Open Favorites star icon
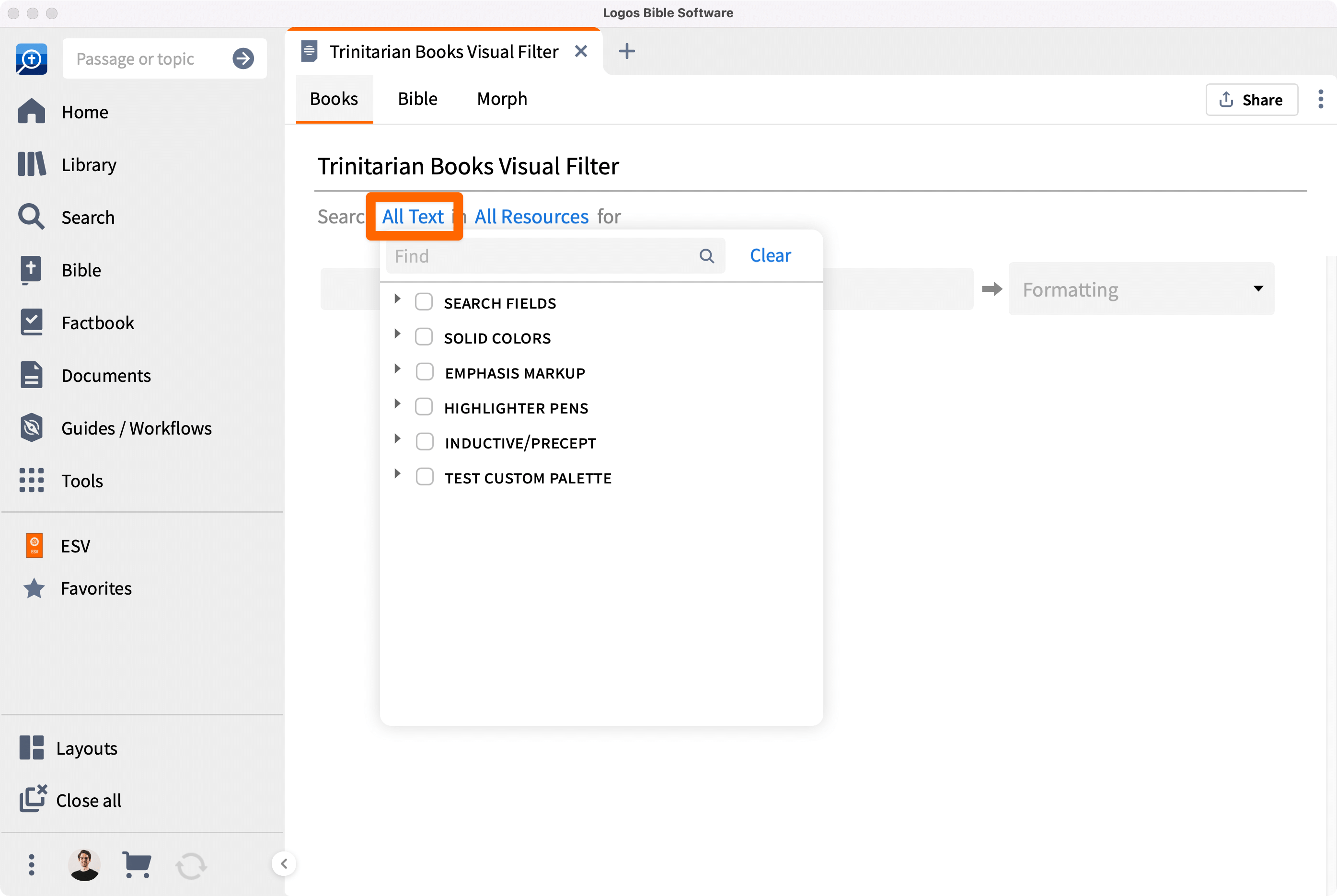 pos(35,588)
